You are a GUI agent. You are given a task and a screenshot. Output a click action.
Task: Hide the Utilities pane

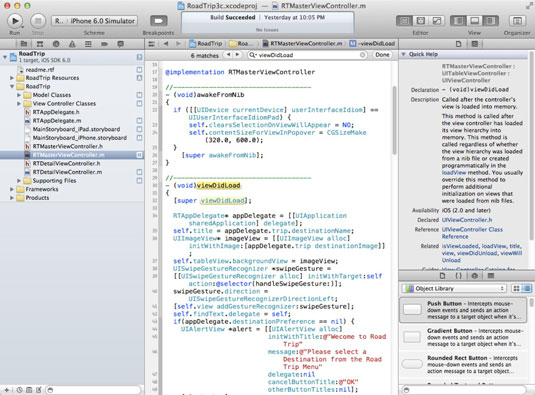pyautogui.click(x=490, y=21)
